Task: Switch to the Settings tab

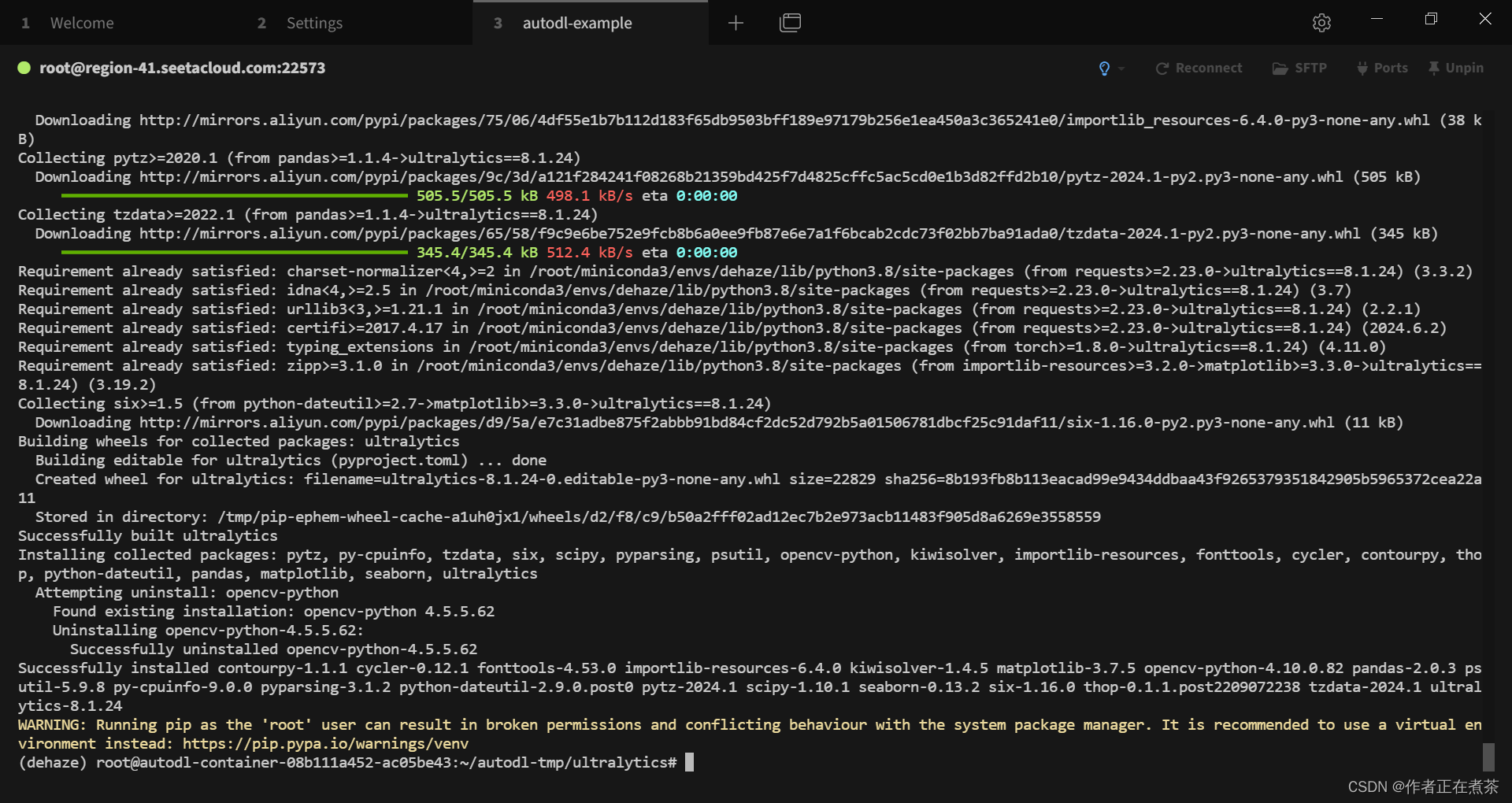Action: tap(314, 23)
